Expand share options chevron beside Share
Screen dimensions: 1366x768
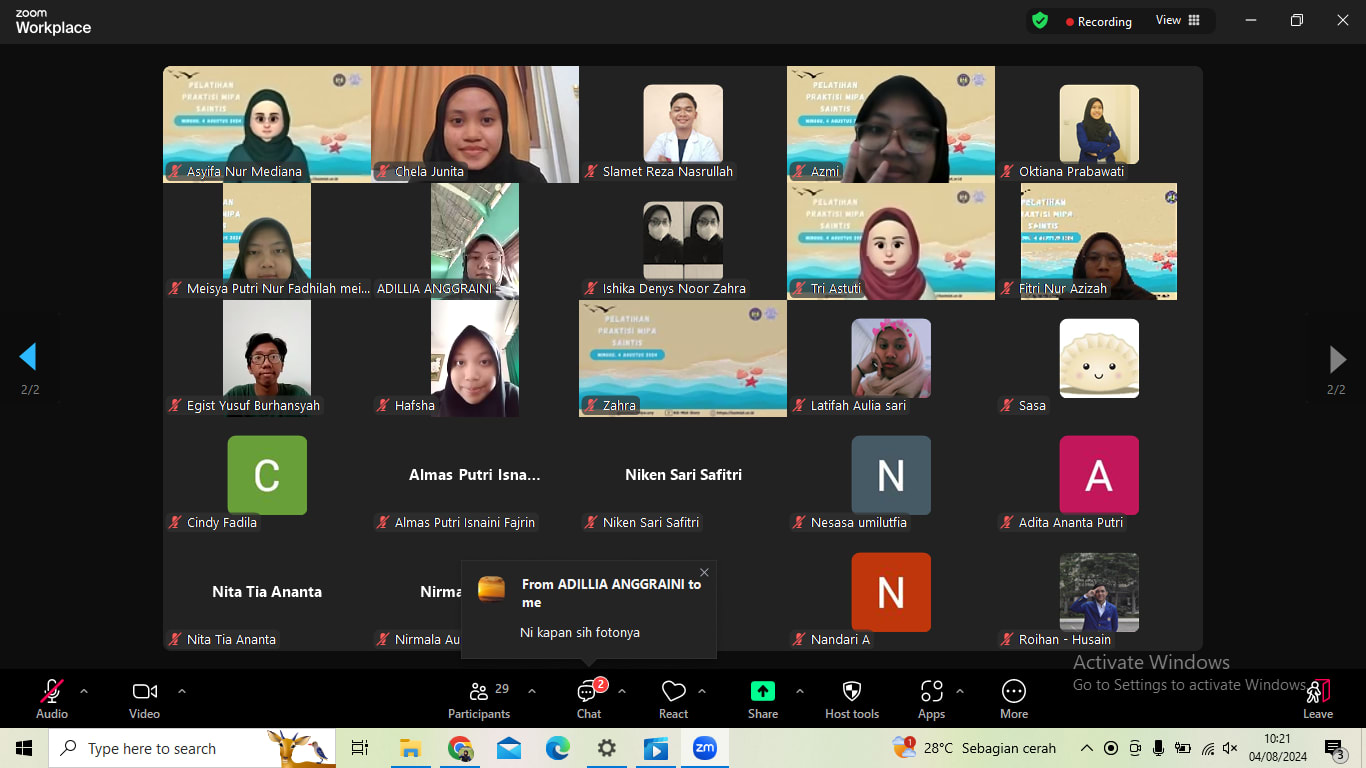coord(800,691)
